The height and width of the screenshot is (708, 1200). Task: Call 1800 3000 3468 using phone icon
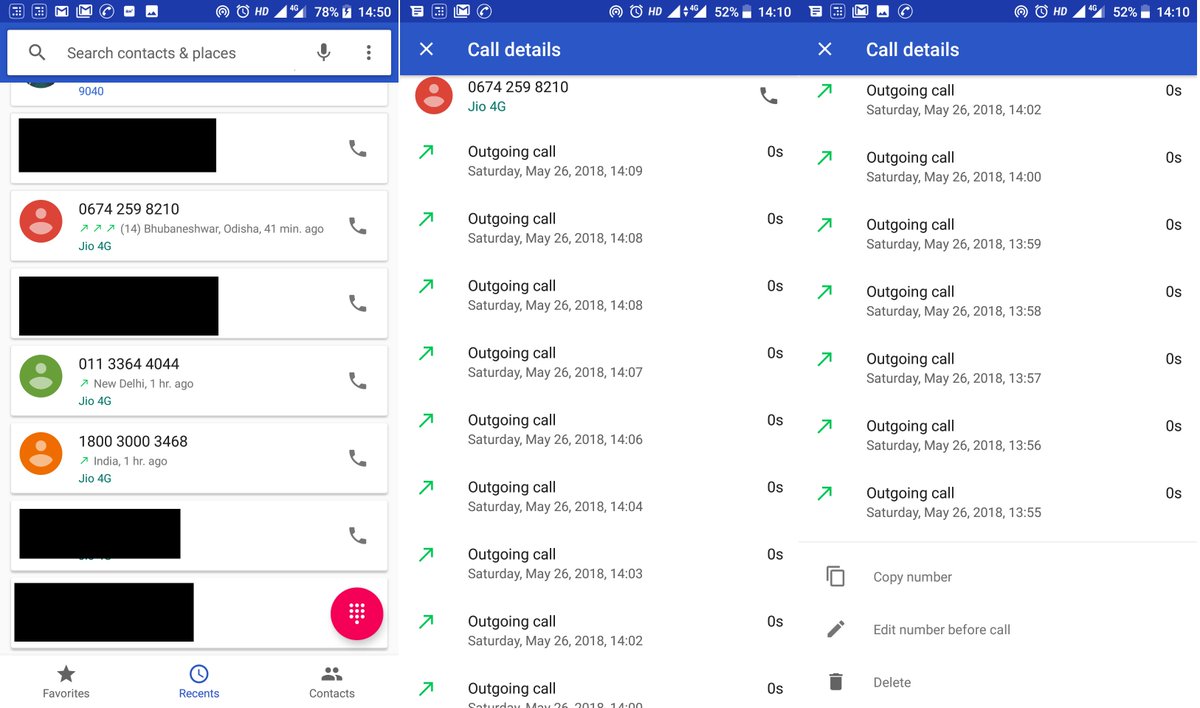coord(357,458)
